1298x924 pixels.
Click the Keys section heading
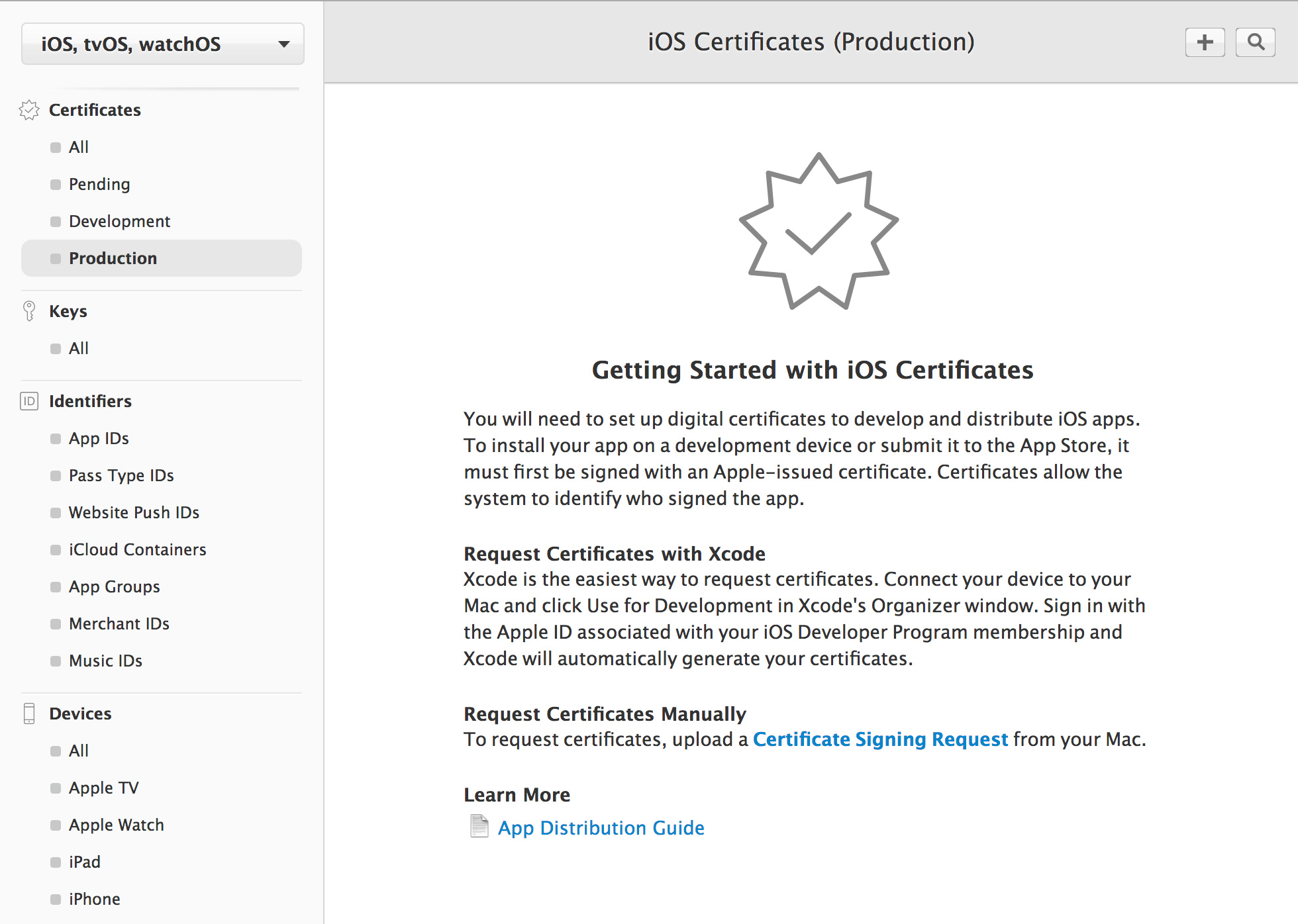point(68,311)
